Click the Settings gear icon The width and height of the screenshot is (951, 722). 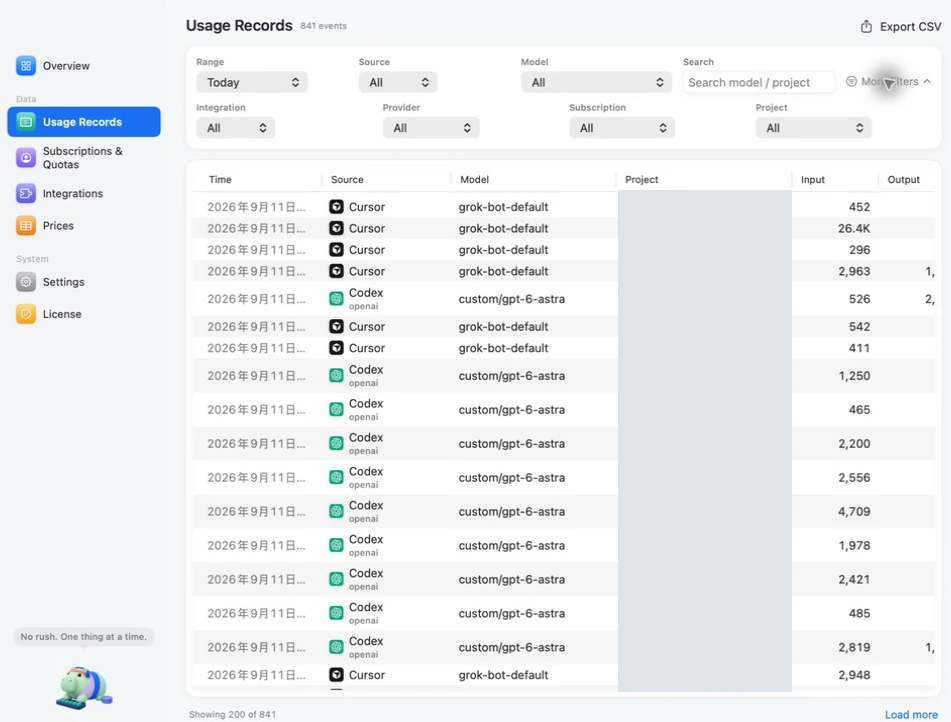(25, 282)
